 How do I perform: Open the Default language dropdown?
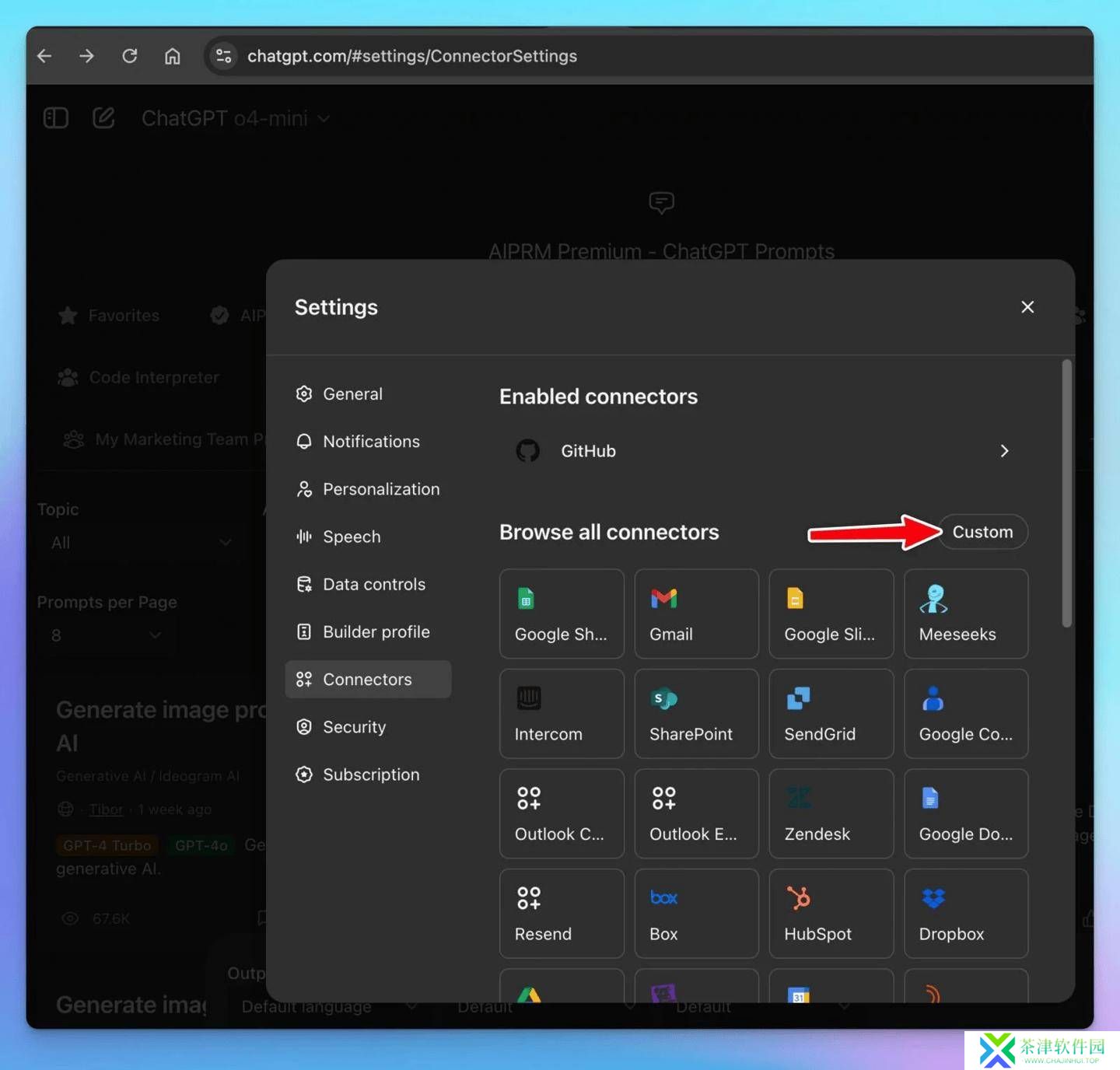pos(330,1006)
